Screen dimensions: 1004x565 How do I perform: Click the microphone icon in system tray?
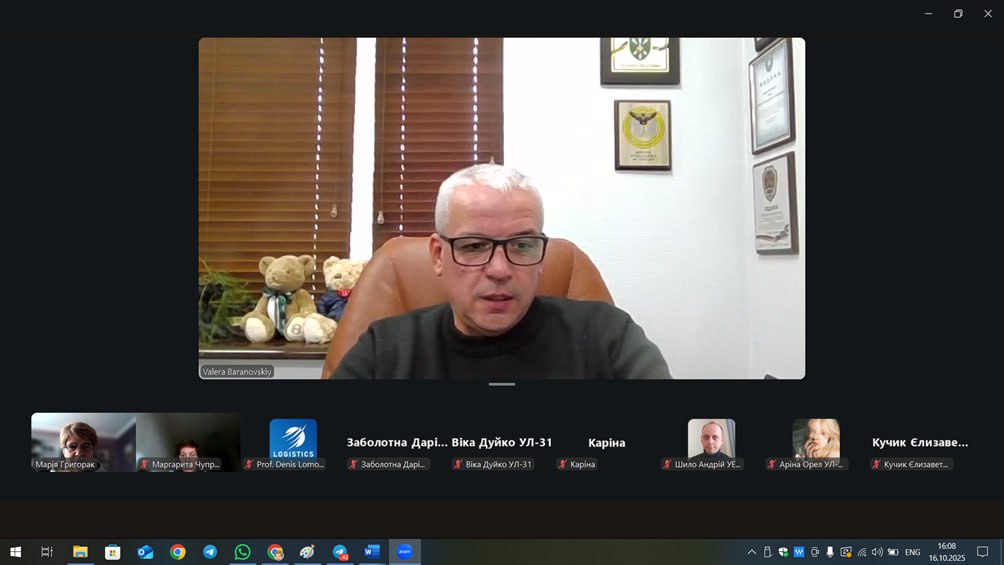[x=830, y=552]
